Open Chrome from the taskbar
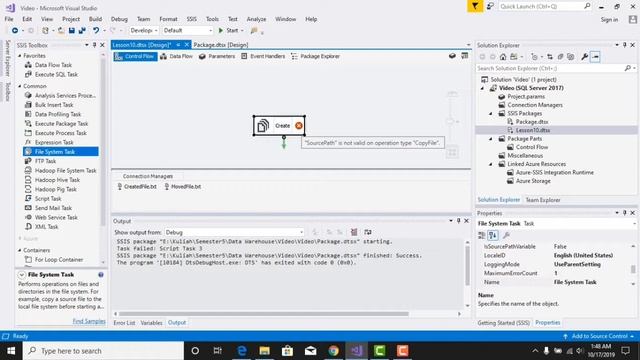 [x=333, y=351]
